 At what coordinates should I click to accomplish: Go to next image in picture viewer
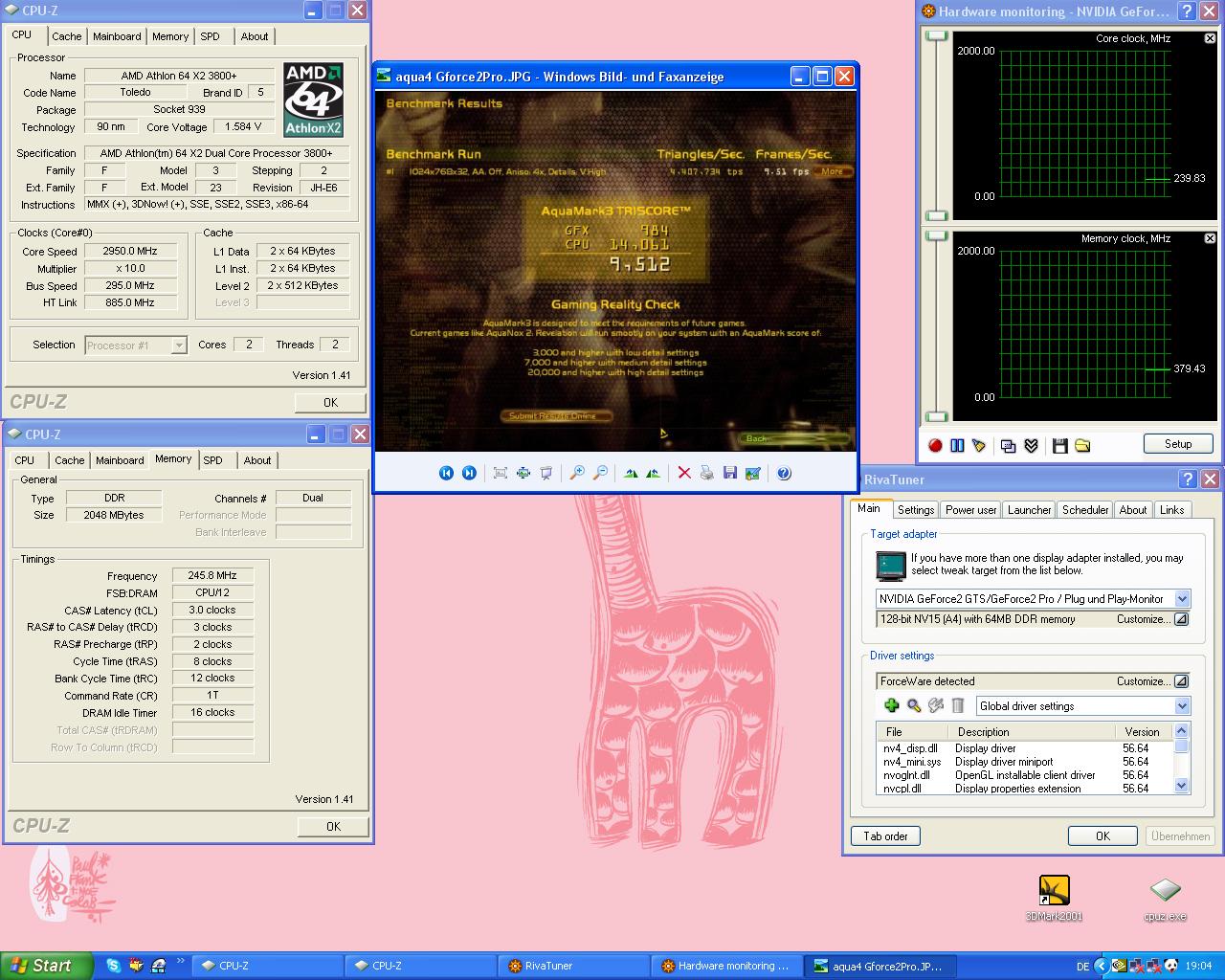pos(469,473)
